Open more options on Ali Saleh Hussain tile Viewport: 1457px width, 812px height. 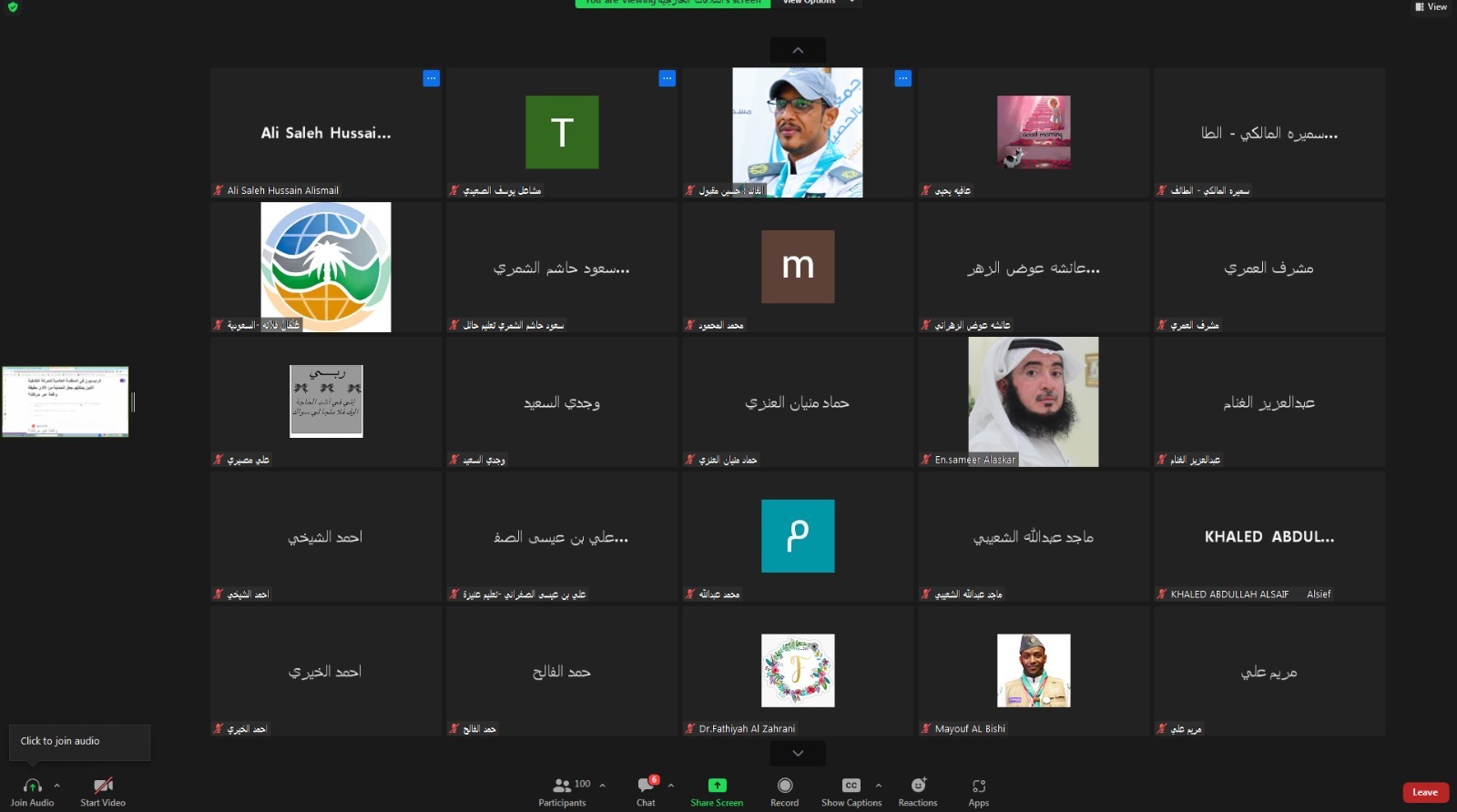point(432,78)
